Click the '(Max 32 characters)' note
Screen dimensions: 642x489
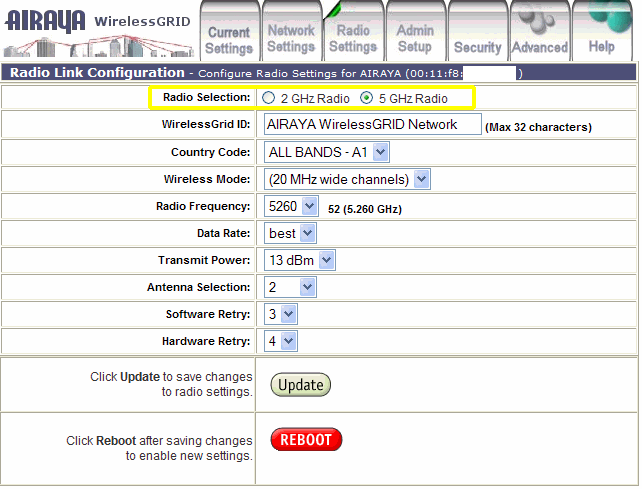[538, 127]
